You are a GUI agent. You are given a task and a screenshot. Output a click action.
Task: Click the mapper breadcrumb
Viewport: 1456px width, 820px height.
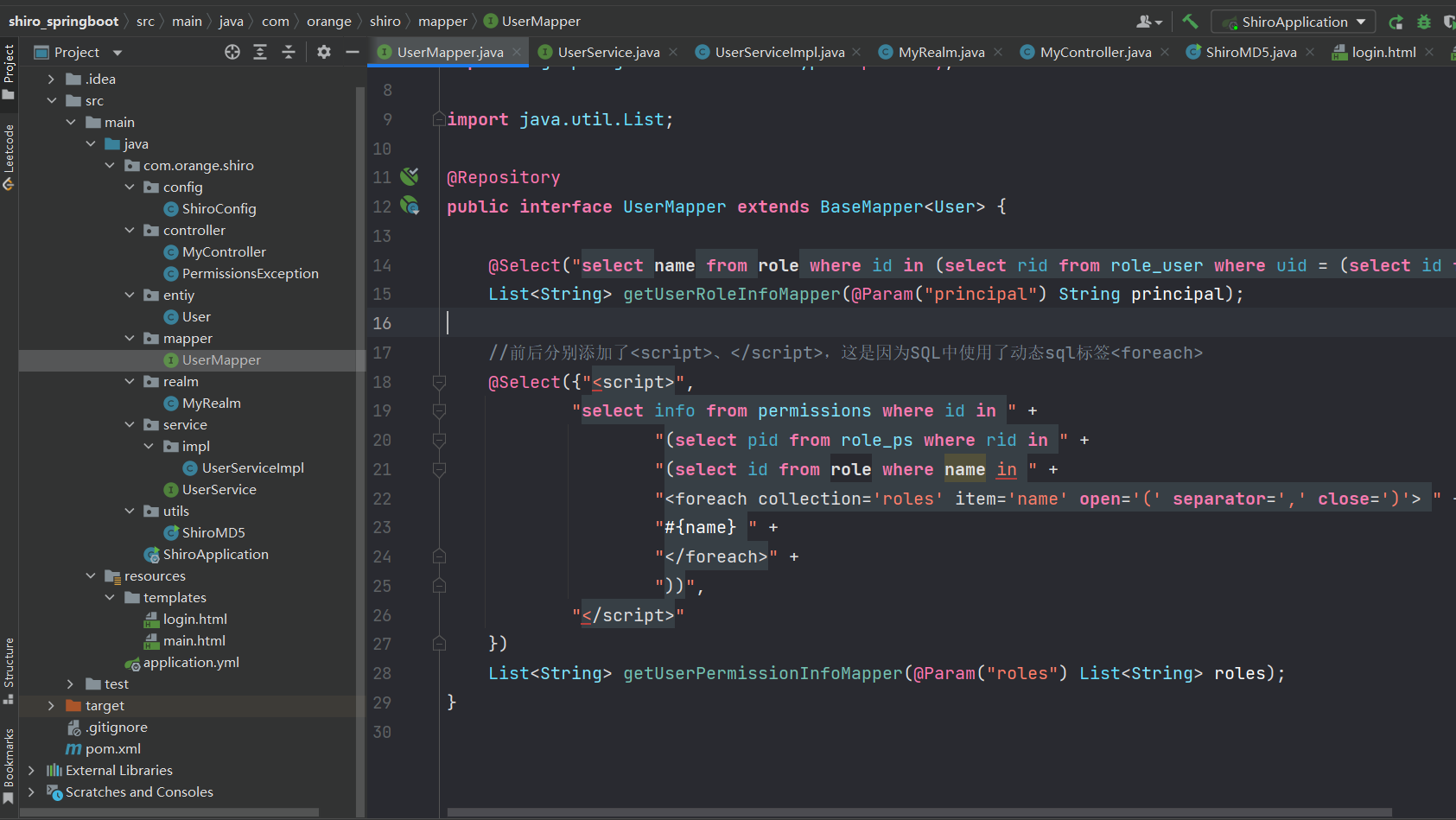tap(442, 21)
